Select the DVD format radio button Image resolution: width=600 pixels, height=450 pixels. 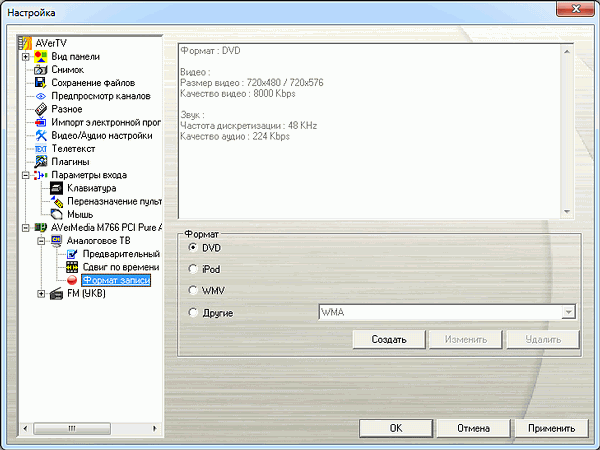click(x=193, y=248)
